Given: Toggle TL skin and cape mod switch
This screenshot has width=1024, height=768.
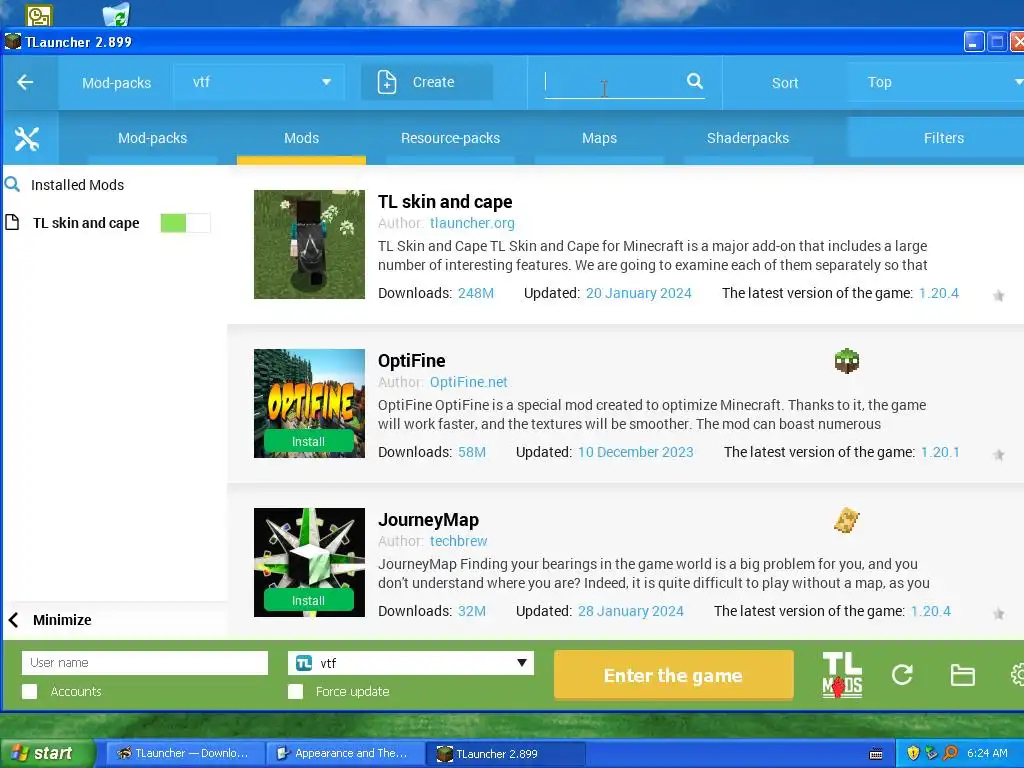Looking at the screenshot, I should point(185,223).
